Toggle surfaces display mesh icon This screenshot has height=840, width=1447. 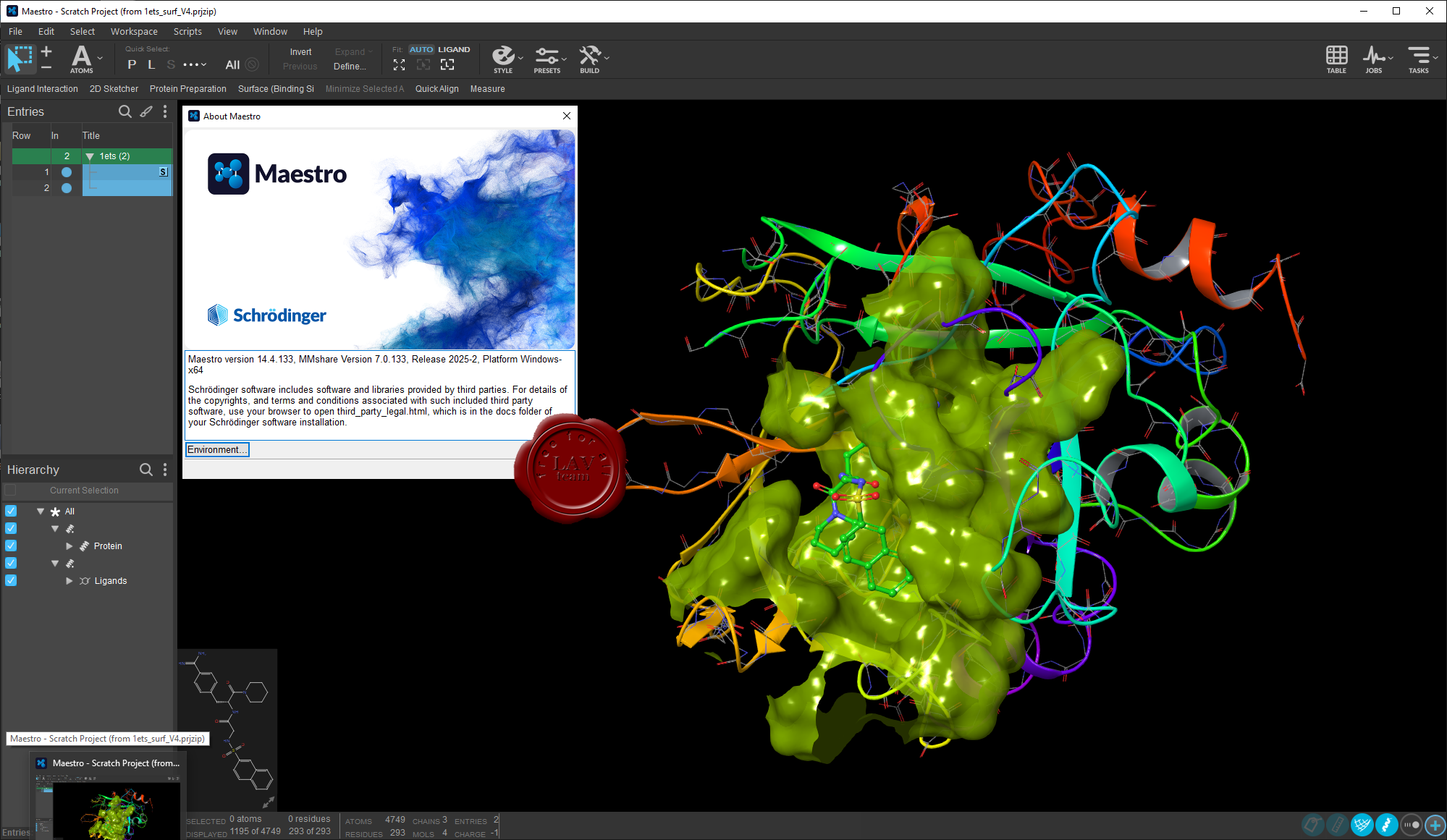click(1362, 825)
